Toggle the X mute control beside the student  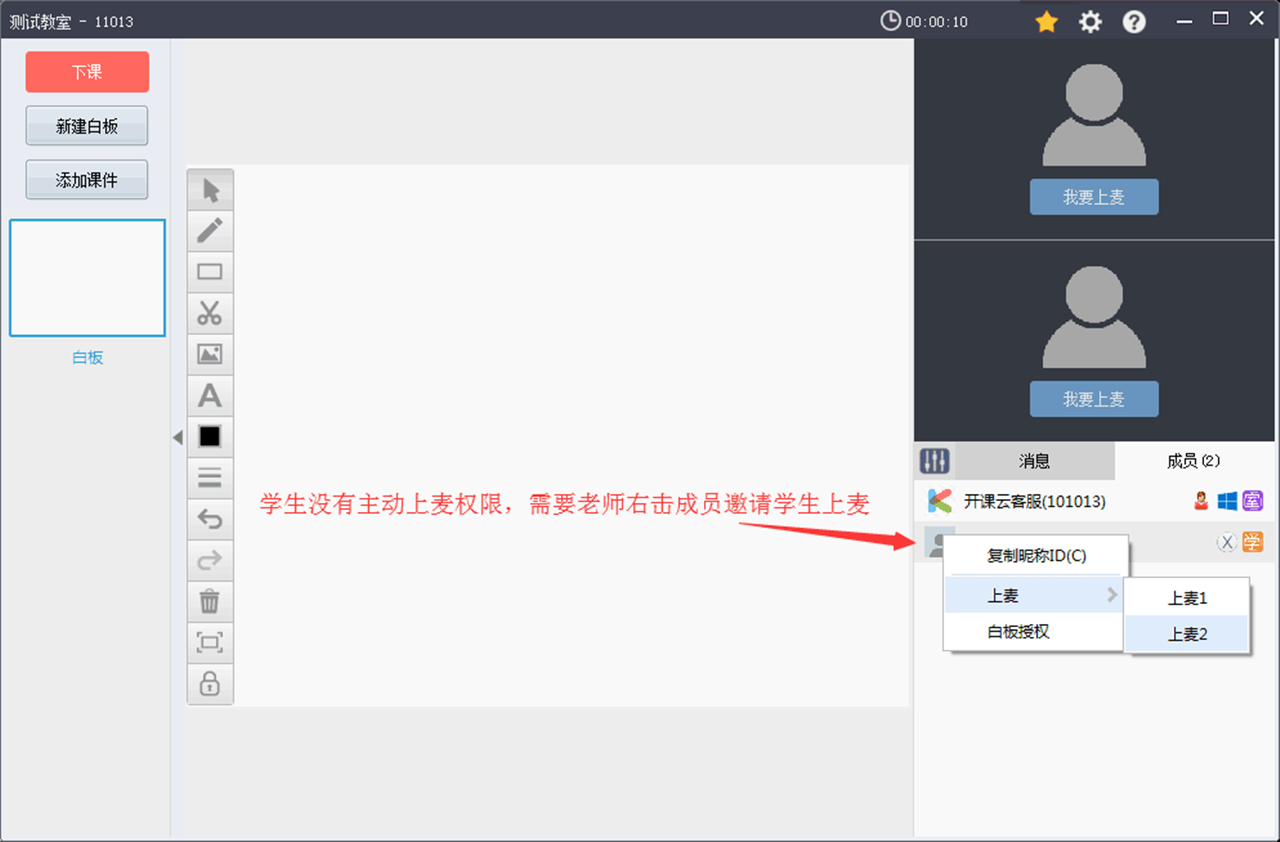tap(1227, 542)
